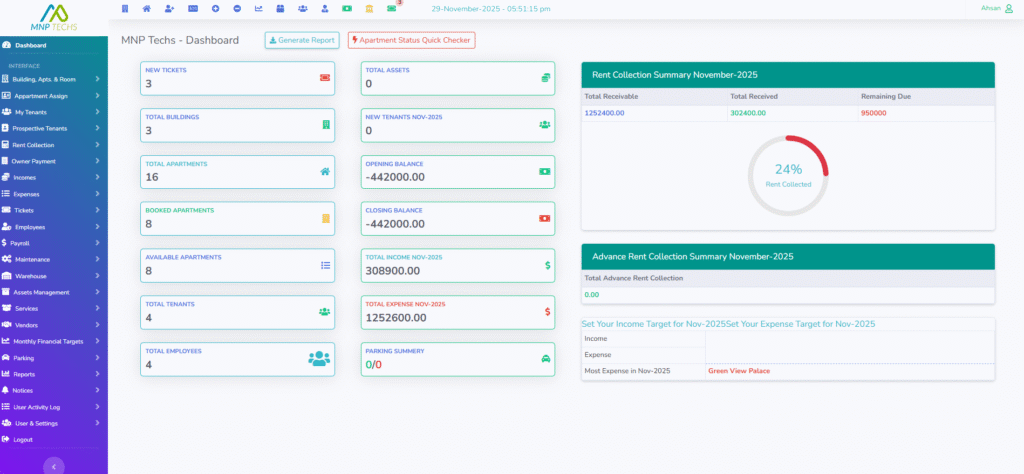Click the employee tie icon in top toolbar
The height and width of the screenshot is (474, 1024).
point(325,8)
